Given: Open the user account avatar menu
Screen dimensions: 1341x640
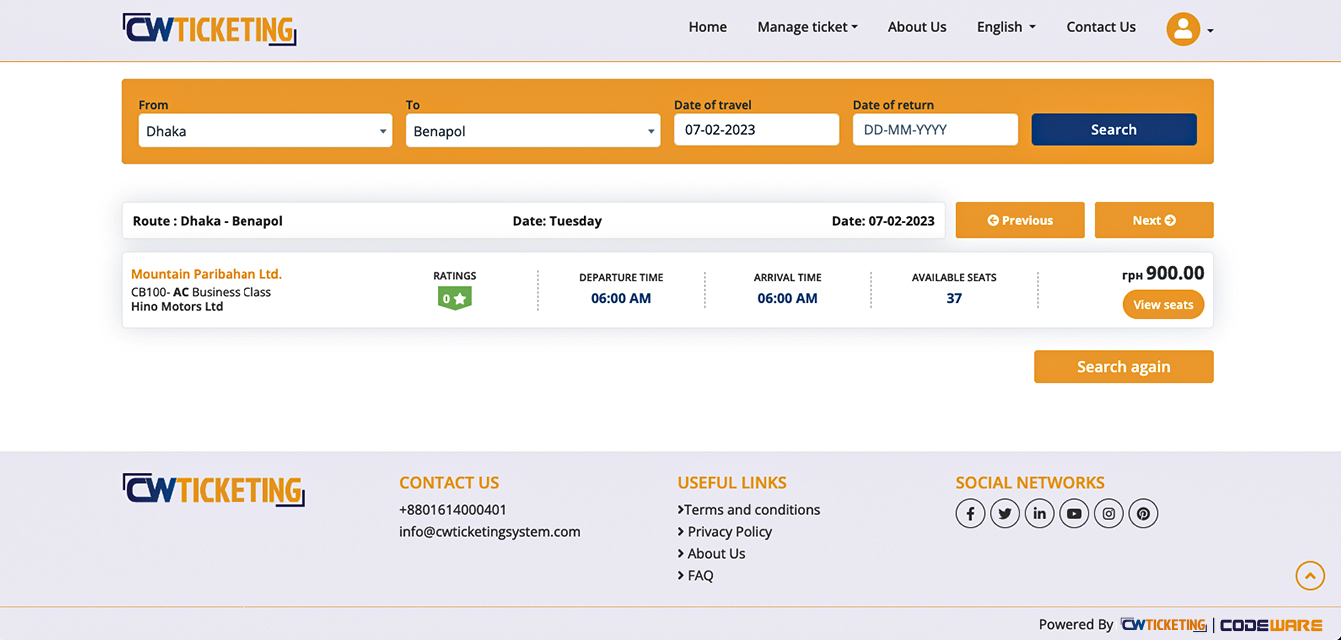Looking at the screenshot, I should [x=1183, y=29].
